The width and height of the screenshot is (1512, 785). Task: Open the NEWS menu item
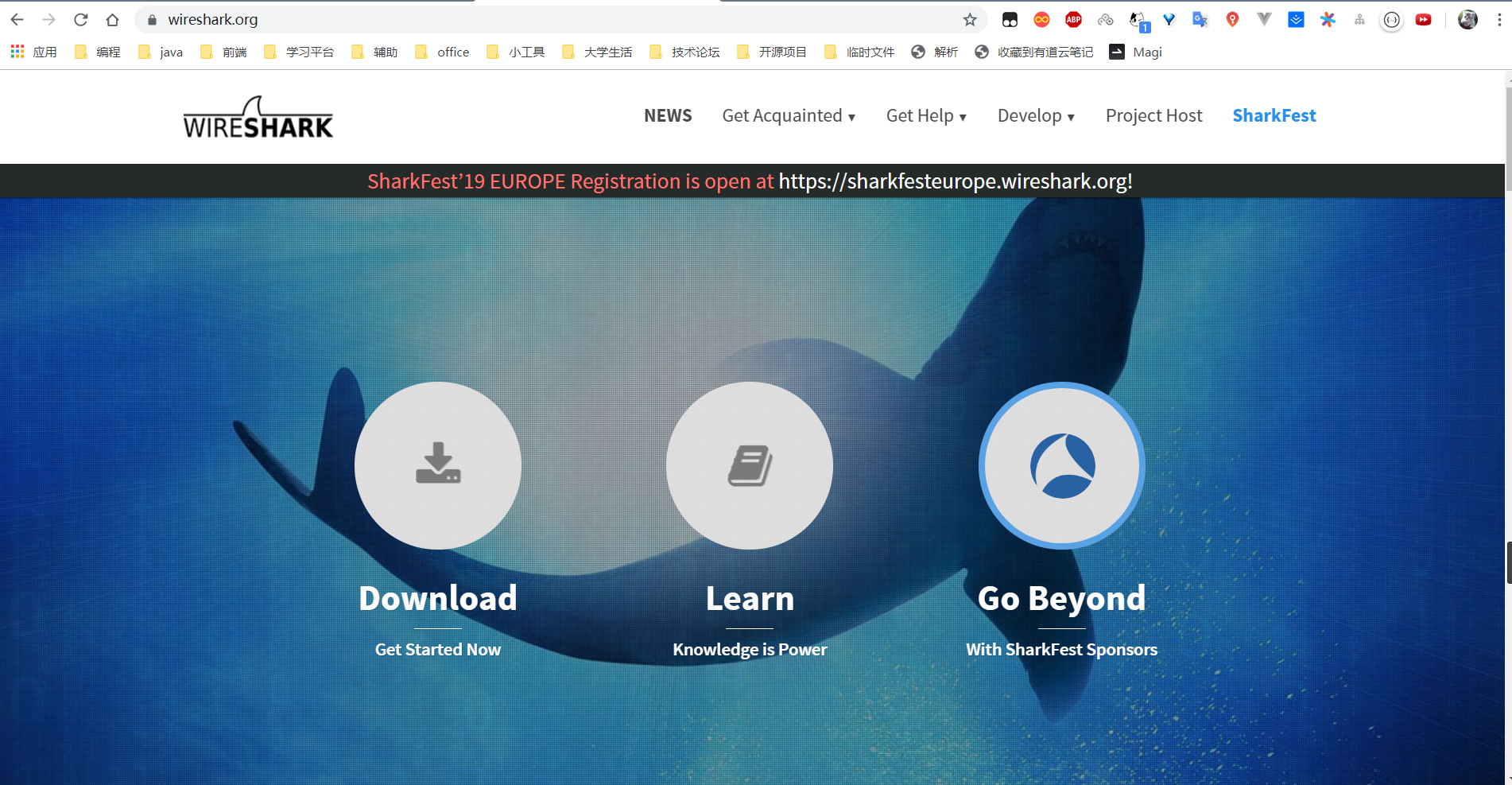pyautogui.click(x=668, y=116)
